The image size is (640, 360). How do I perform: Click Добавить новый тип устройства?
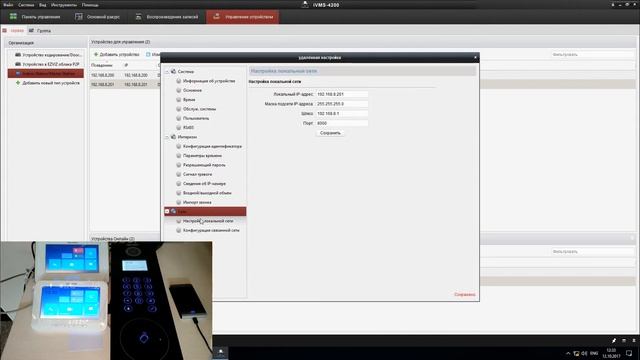point(51,83)
